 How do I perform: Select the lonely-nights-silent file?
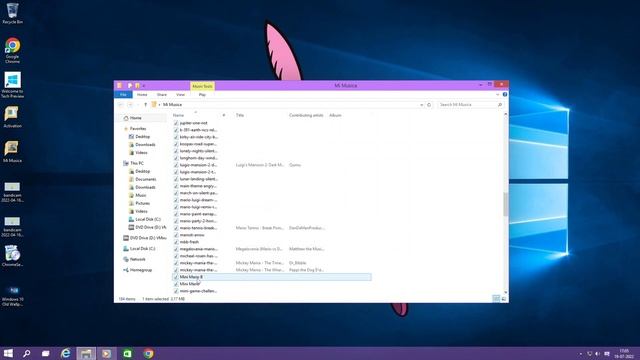click(x=198, y=151)
